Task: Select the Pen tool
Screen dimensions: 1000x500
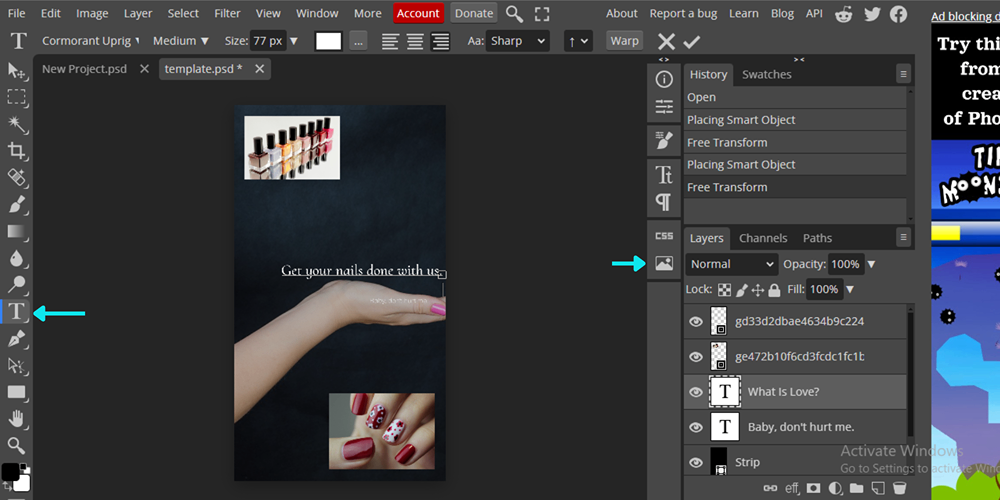Action: click(x=16, y=339)
